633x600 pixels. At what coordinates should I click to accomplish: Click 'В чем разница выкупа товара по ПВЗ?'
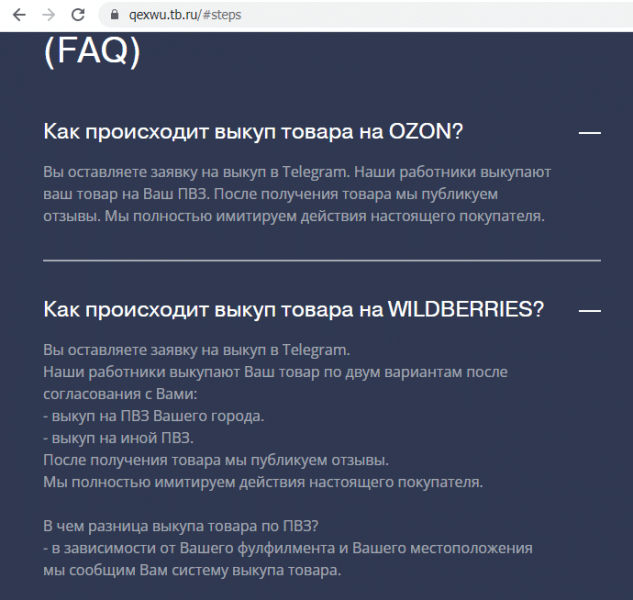(181, 526)
